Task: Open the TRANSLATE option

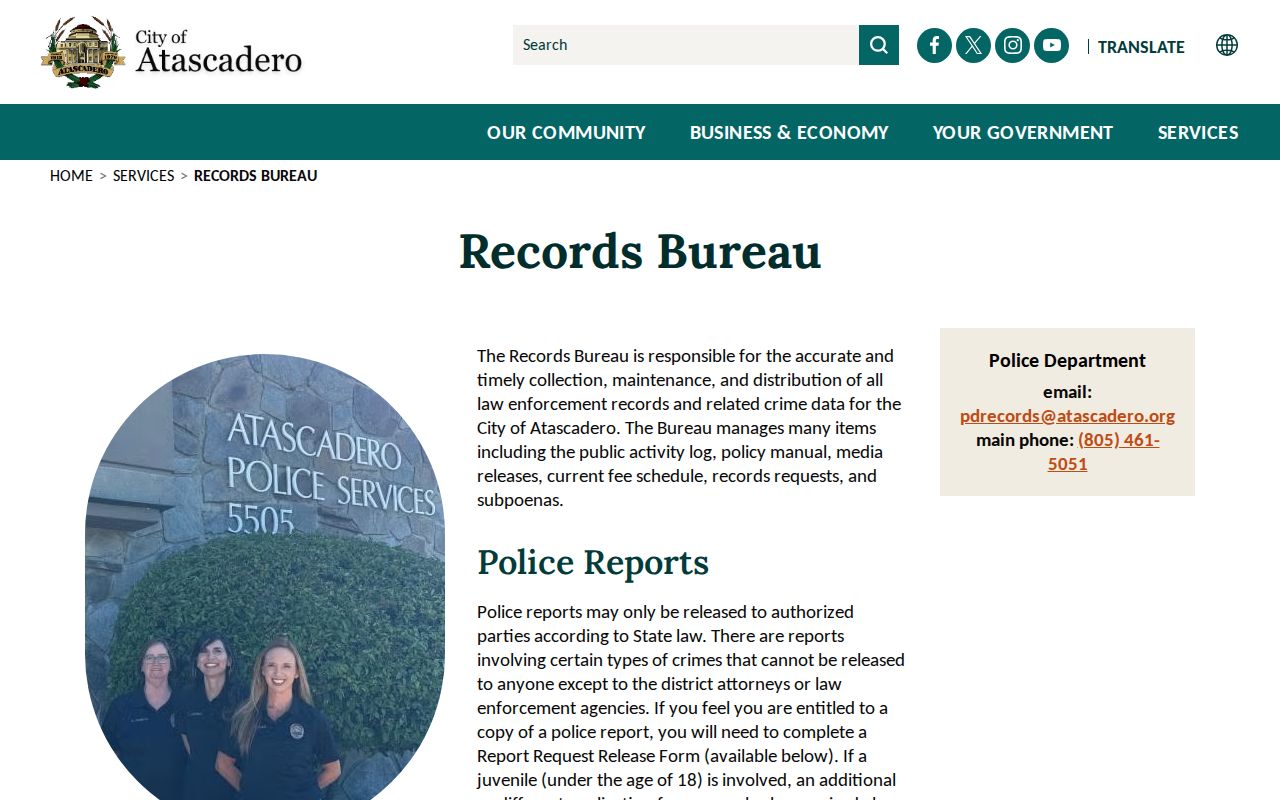Action: (x=1141, y=47)
